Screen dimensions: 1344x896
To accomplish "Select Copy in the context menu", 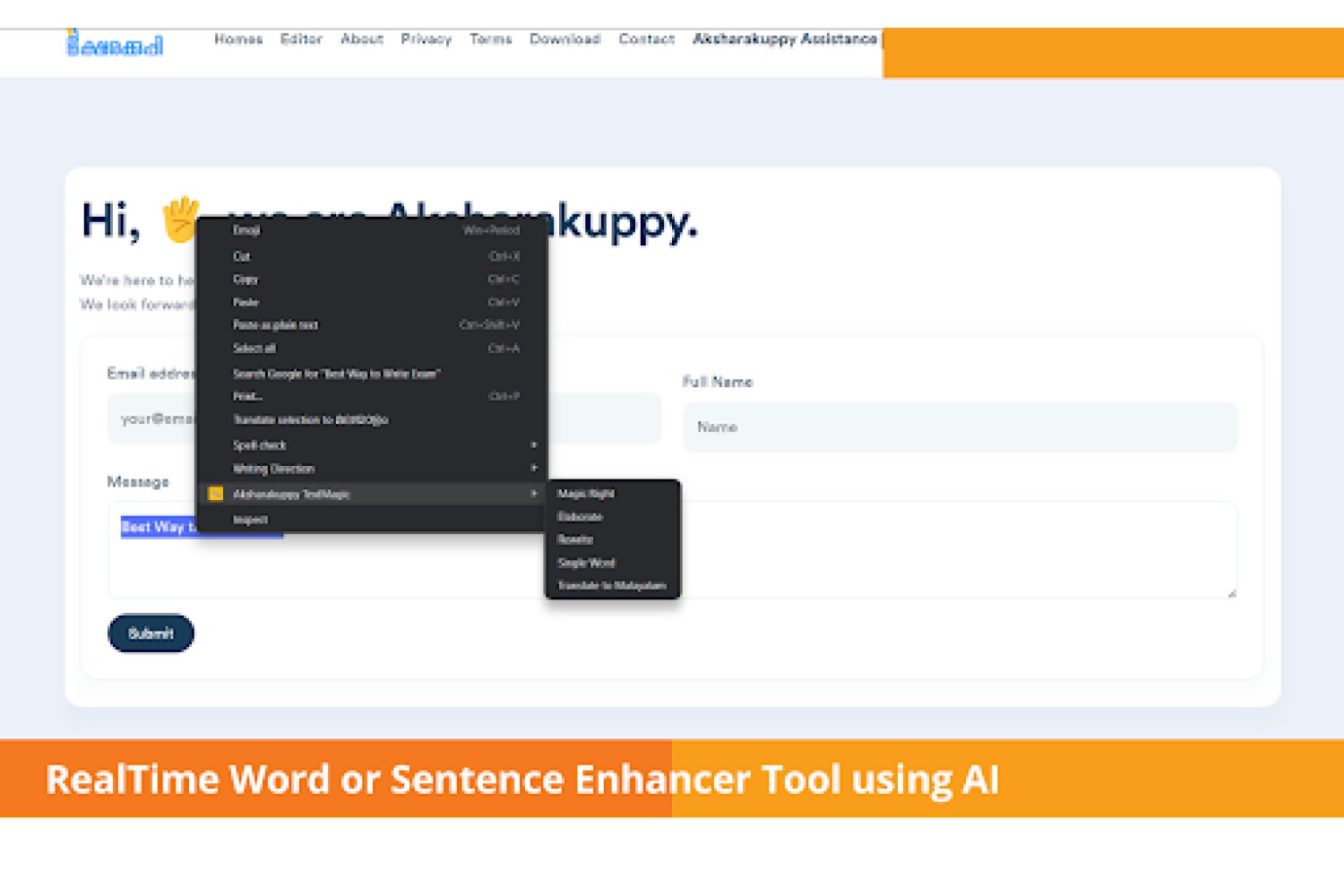I will click(x=371, y=279).
